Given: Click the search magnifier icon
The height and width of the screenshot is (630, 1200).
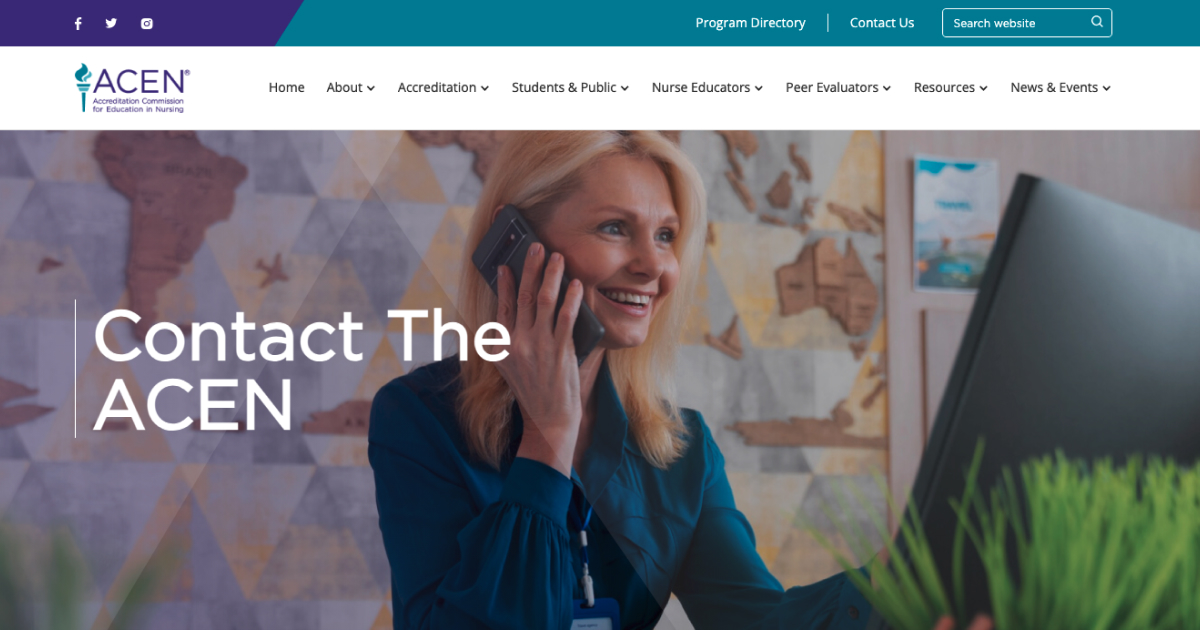Looking at the screenshot, I should tap(1097, 22).
